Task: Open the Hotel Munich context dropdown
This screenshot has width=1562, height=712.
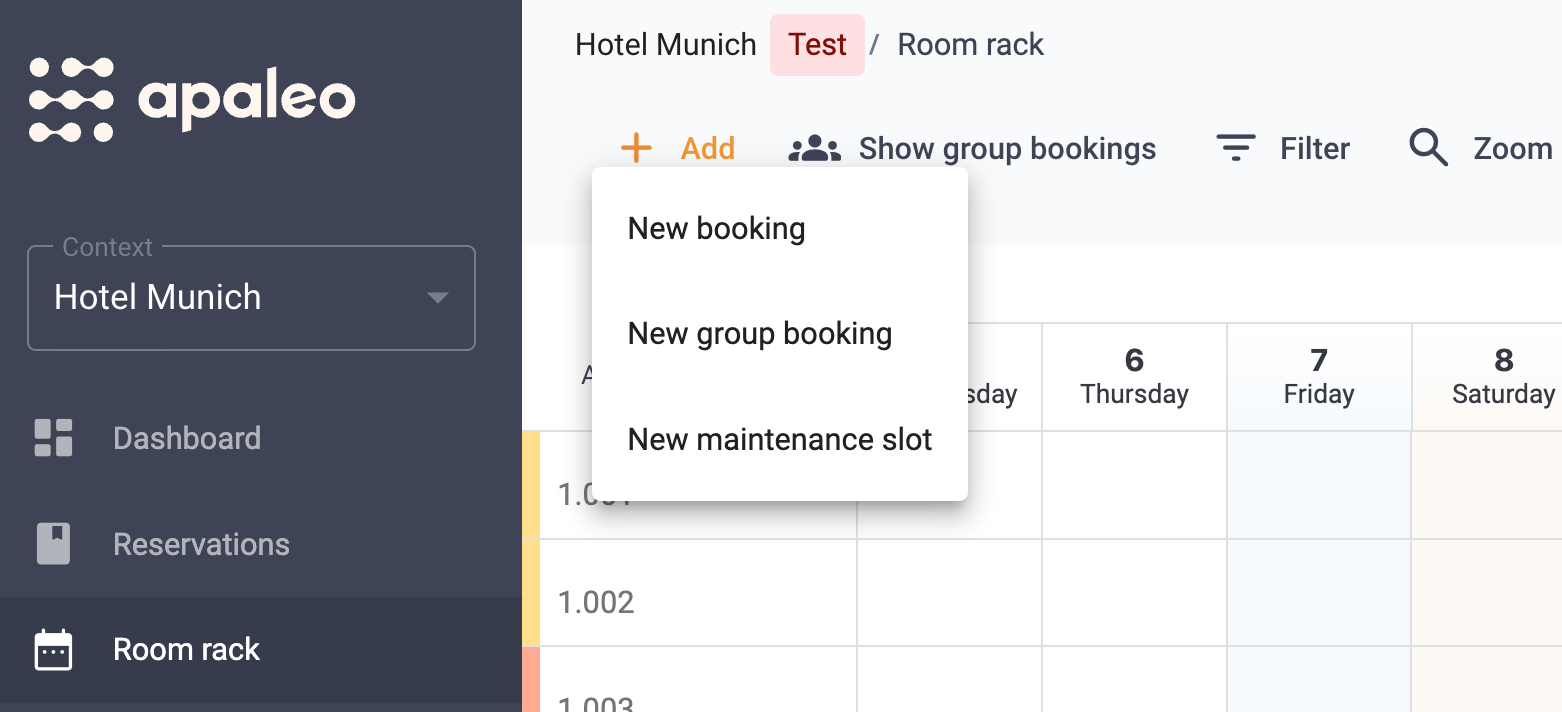Action: coord(251,298)
